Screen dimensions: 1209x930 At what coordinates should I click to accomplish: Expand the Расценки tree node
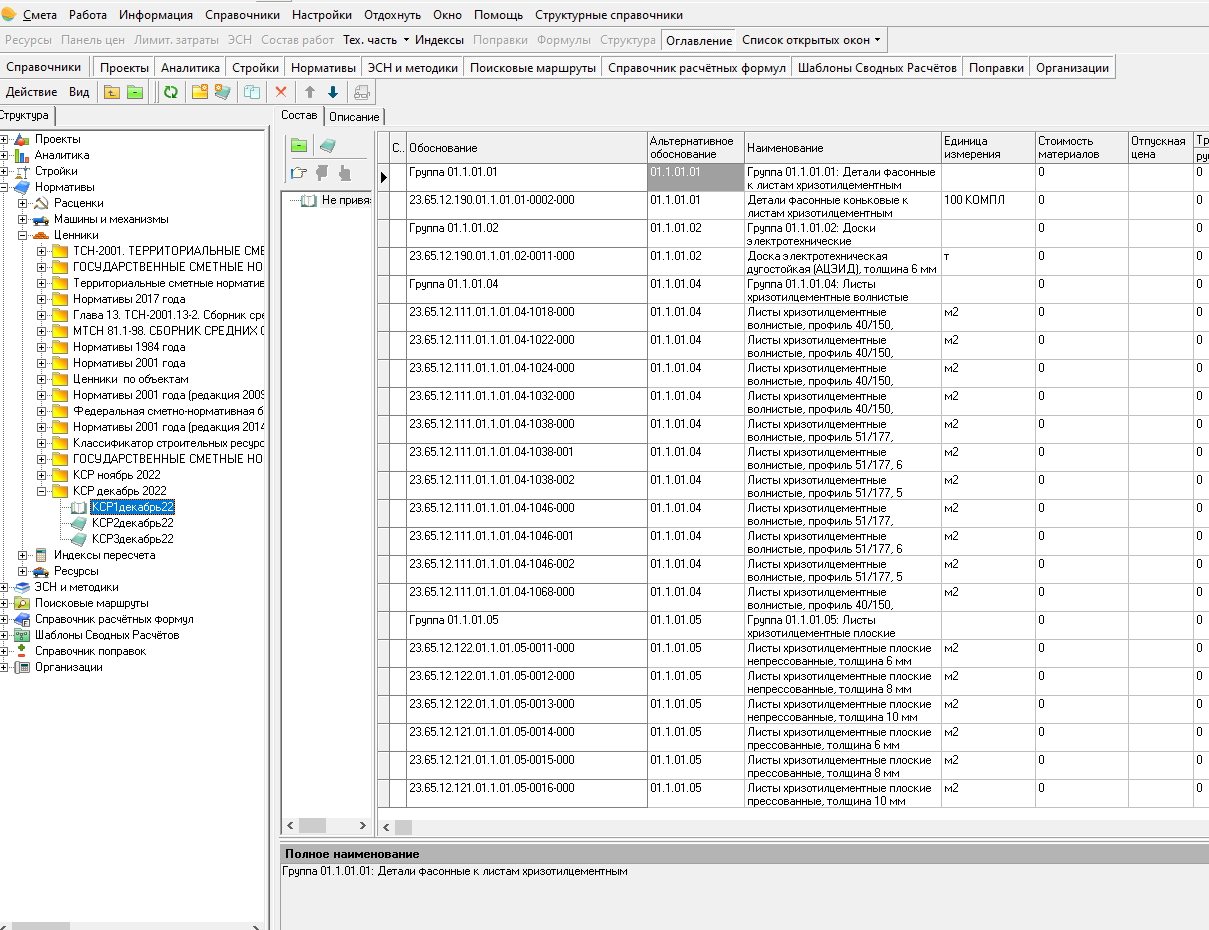pos(23,203)
